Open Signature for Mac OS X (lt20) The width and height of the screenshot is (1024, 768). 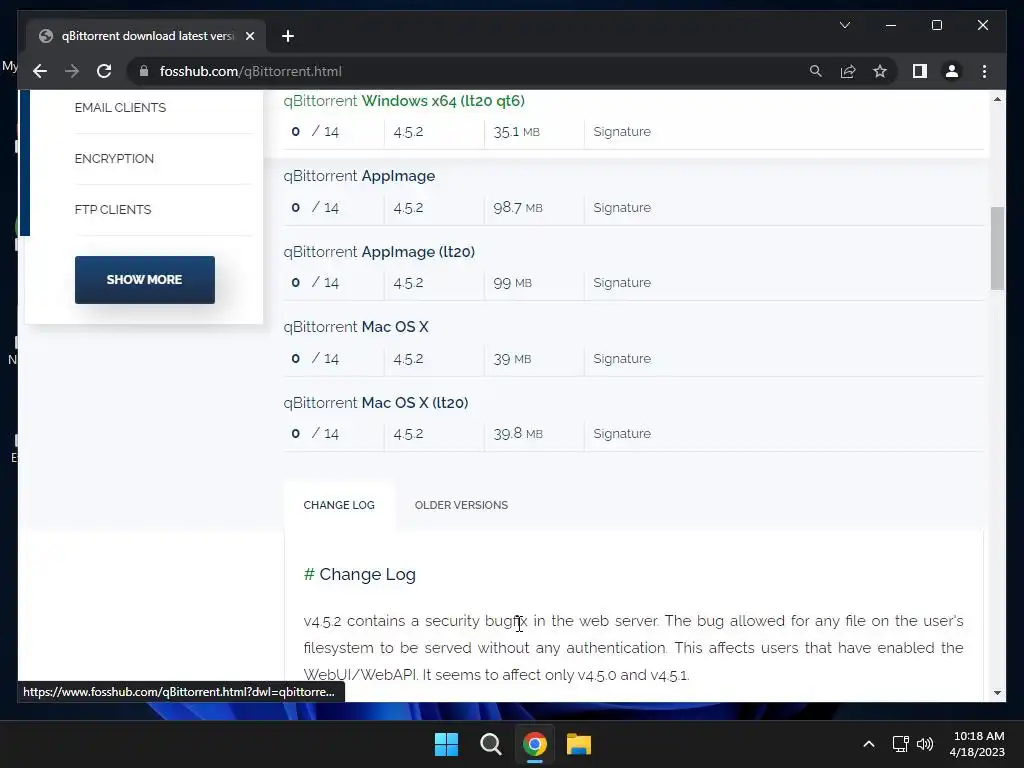622,434
